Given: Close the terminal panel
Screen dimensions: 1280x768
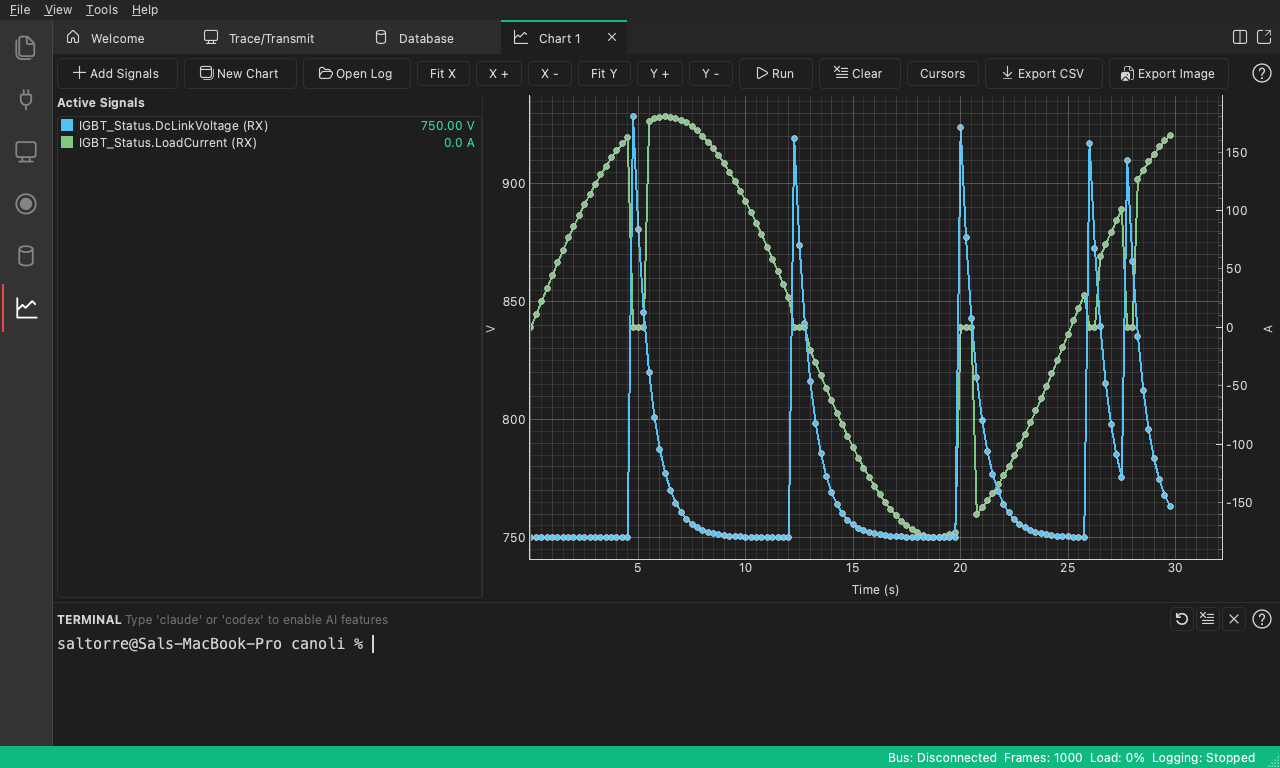Looking at the screenshot, I should click(1234, 619).
